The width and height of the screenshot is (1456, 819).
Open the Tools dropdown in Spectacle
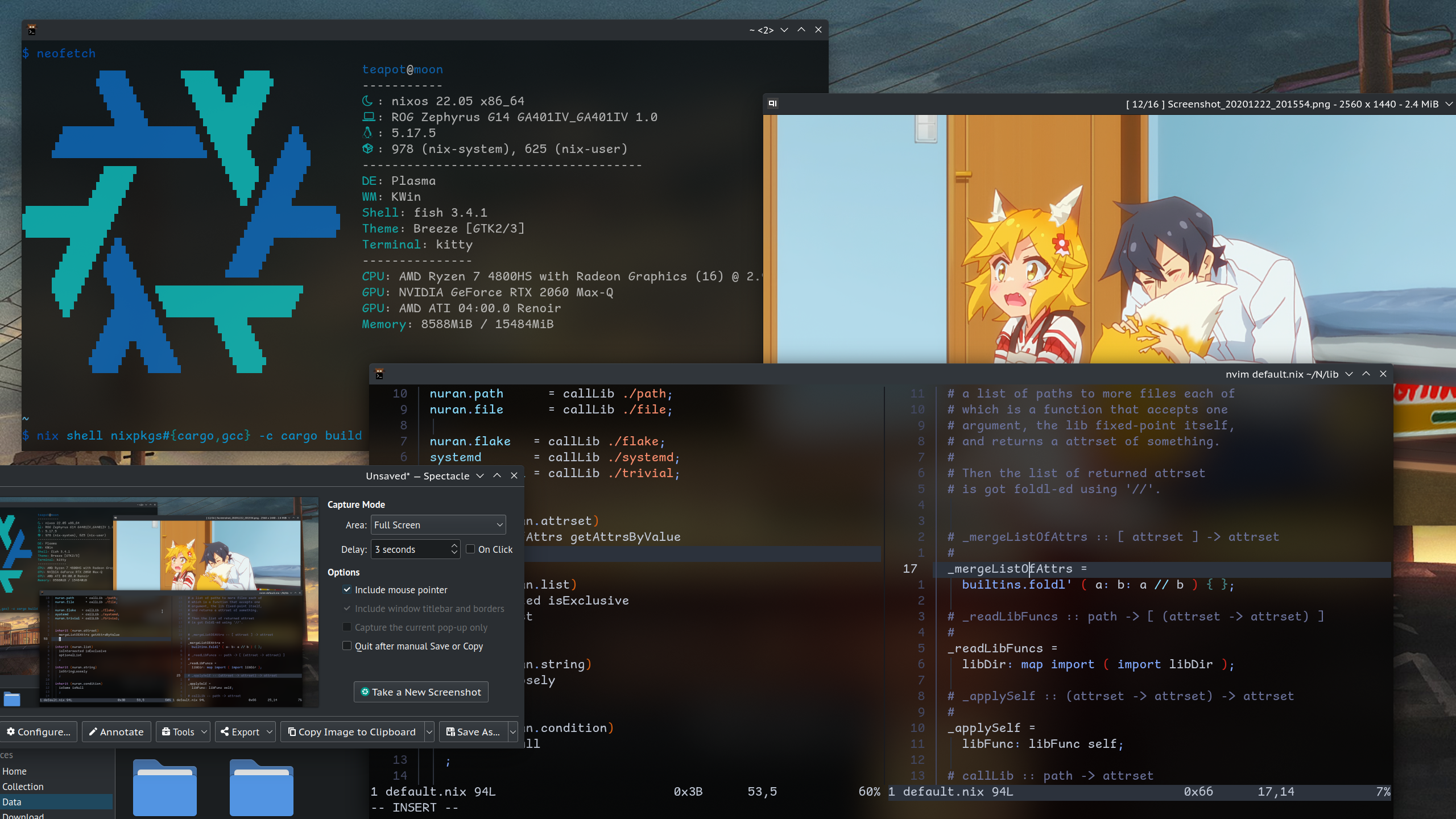(x=183, y=732)
